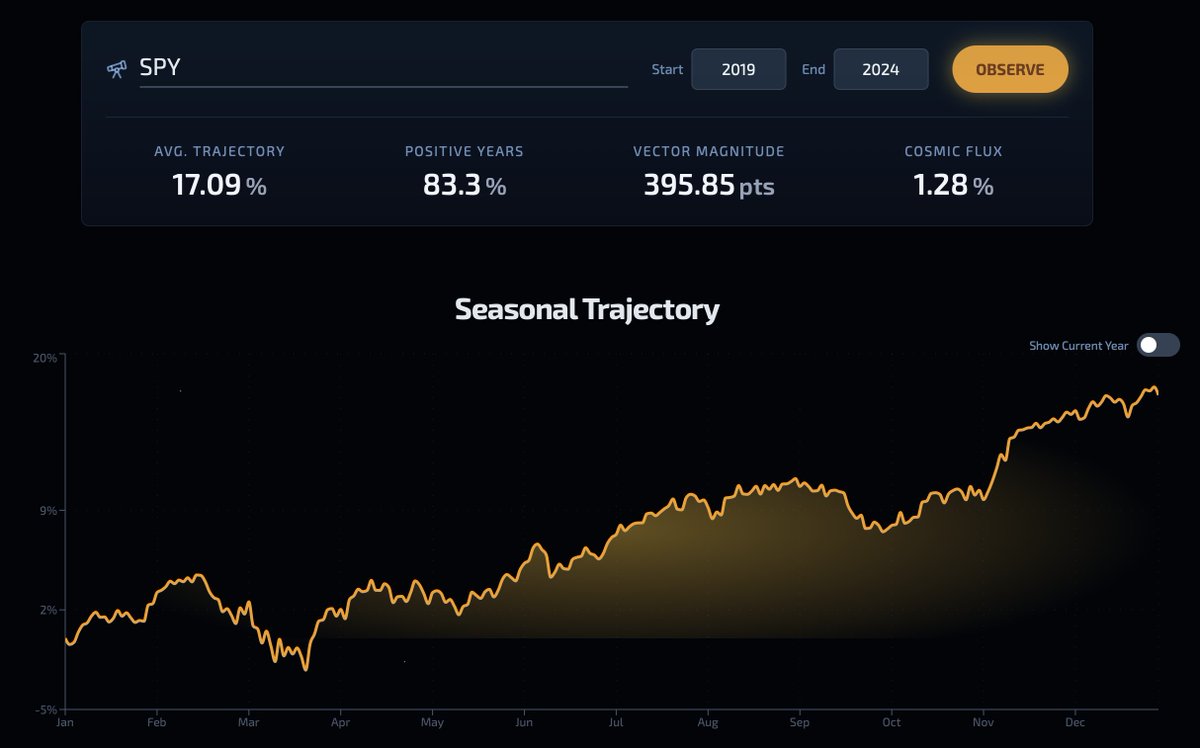Select the Start year field 2019
1200x748 pixels.
click(x=738, y=69)
